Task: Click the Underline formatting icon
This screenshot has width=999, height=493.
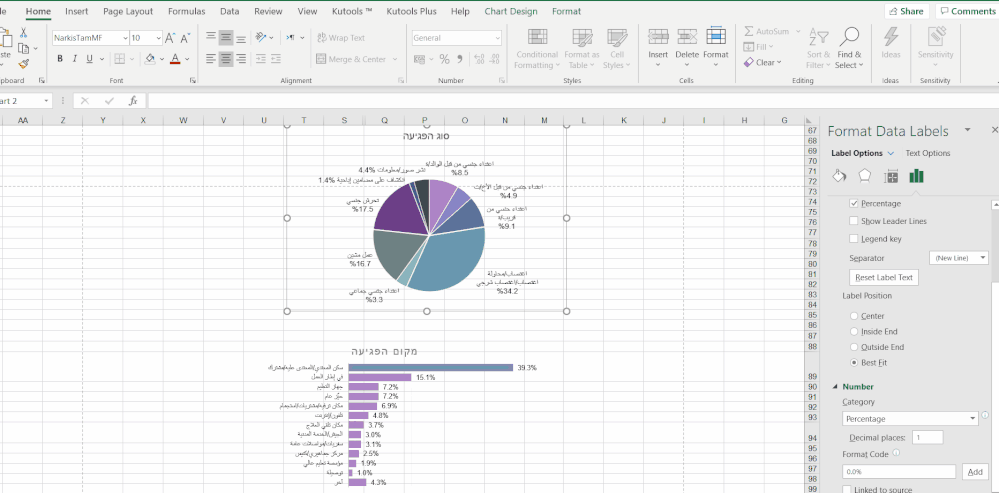Action: tap(89, 59)
